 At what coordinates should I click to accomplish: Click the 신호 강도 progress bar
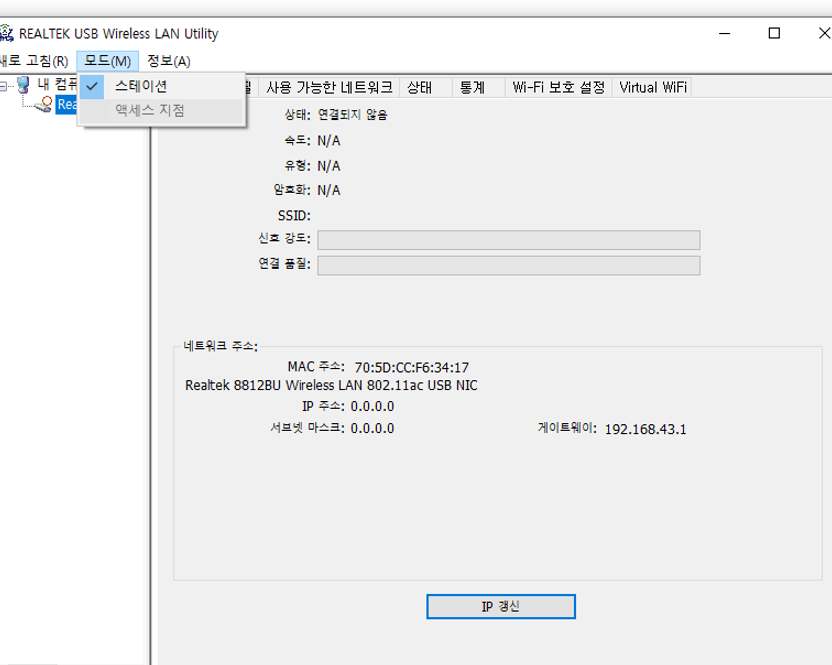click(509, 240)
